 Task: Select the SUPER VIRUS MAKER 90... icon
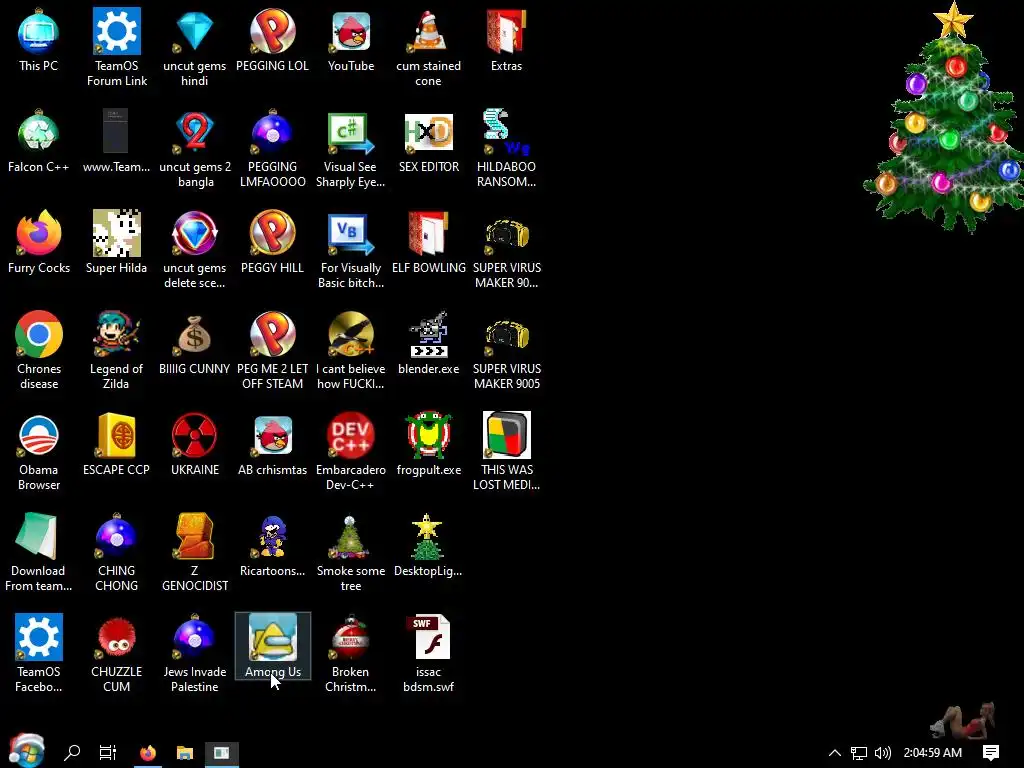pyautogui.click(x=506, y=249)
